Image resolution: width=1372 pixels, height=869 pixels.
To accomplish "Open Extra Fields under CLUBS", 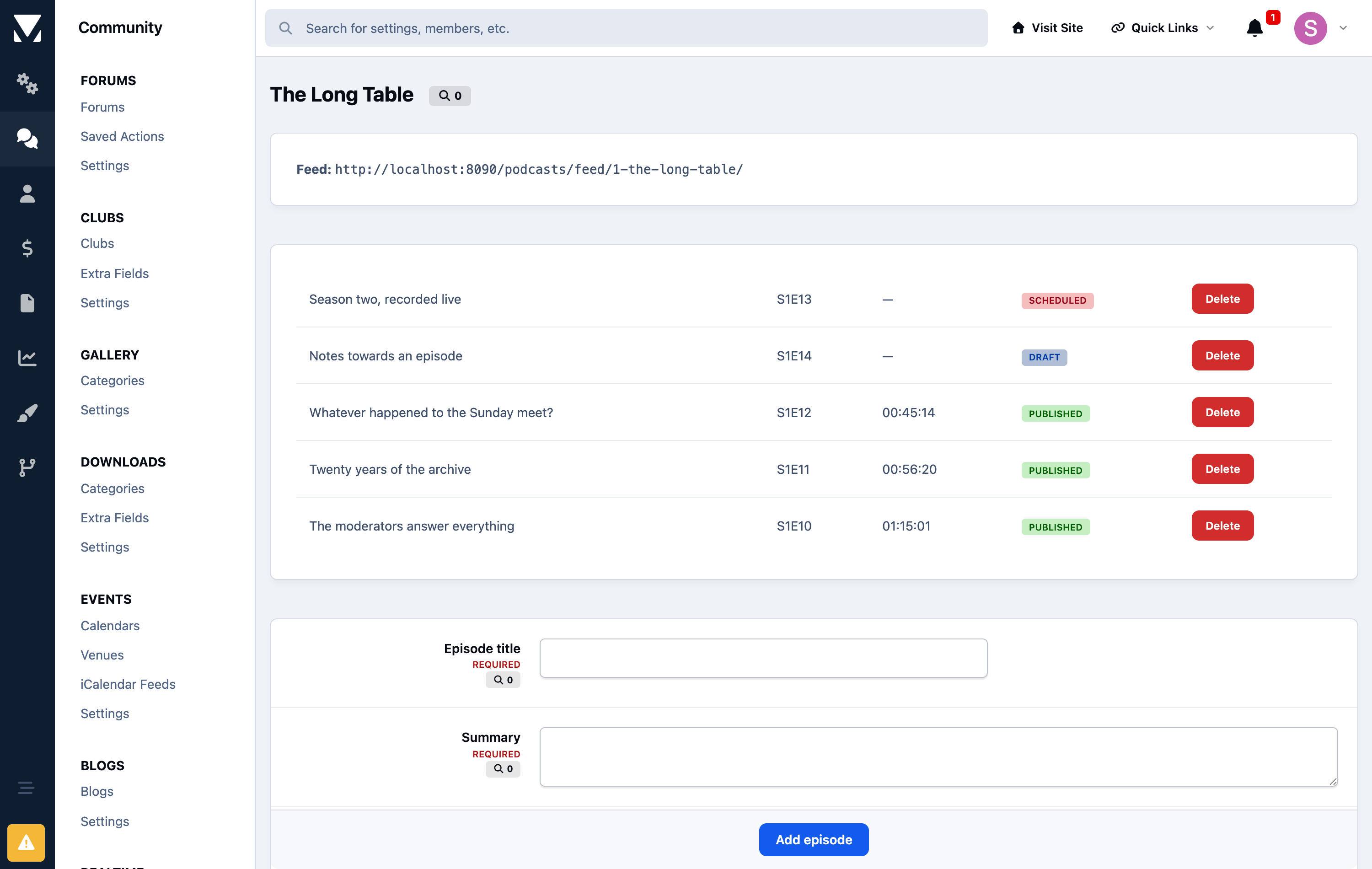I will (114, 274).
